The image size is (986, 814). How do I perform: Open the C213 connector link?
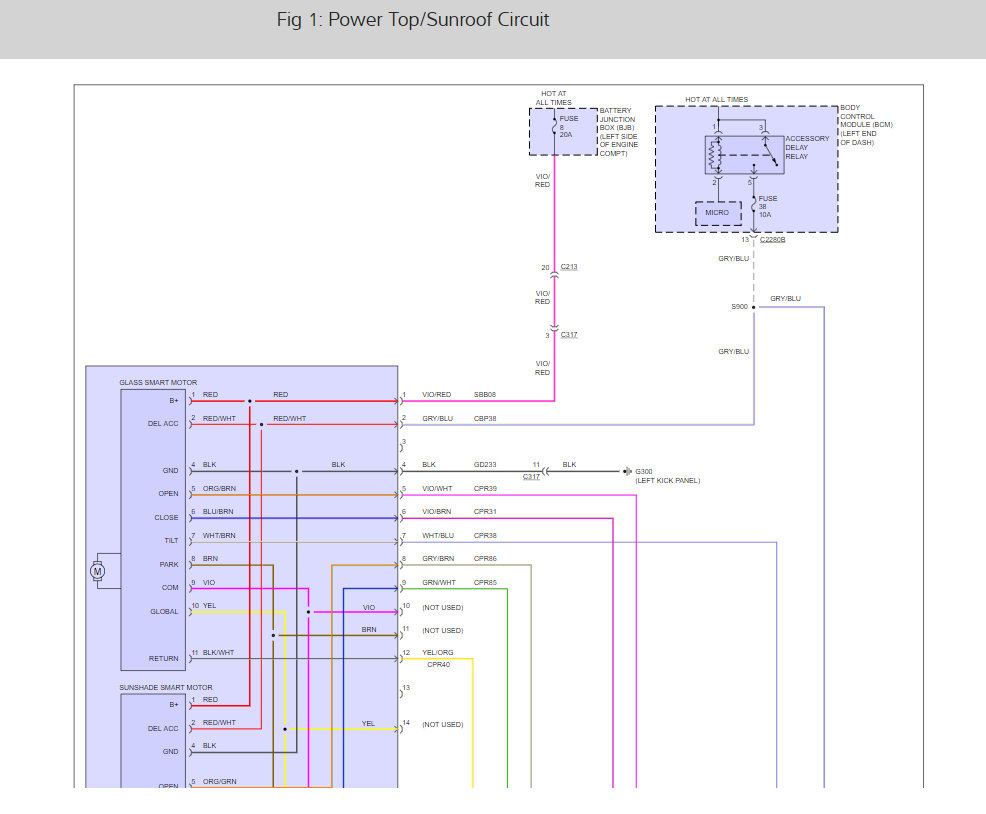(569, 267)
